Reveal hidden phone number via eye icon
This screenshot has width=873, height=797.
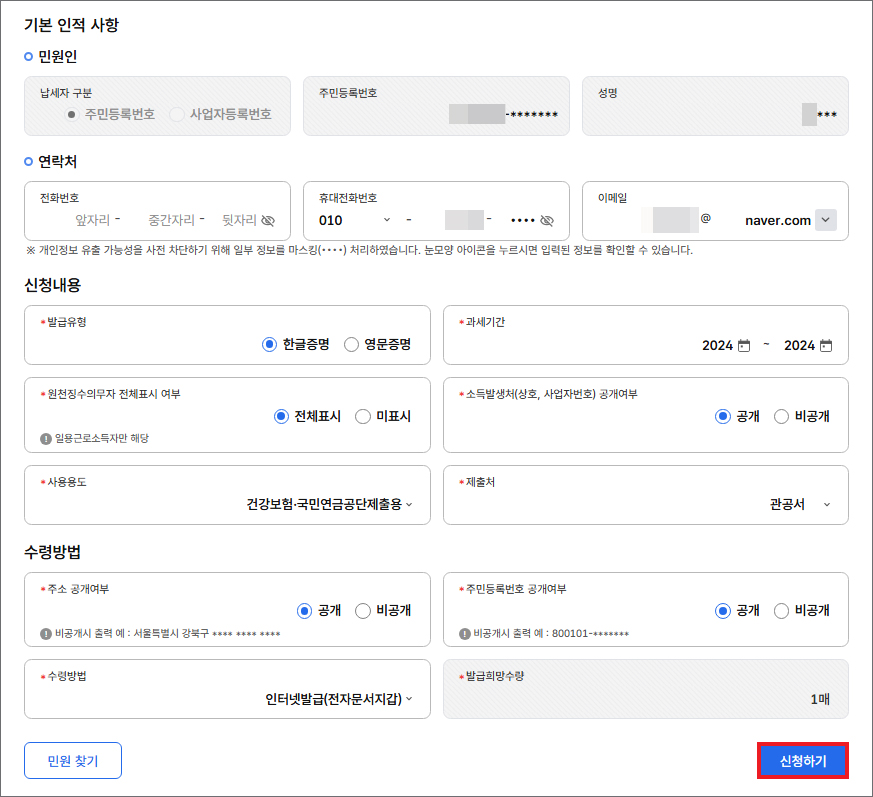pos(268,220)
